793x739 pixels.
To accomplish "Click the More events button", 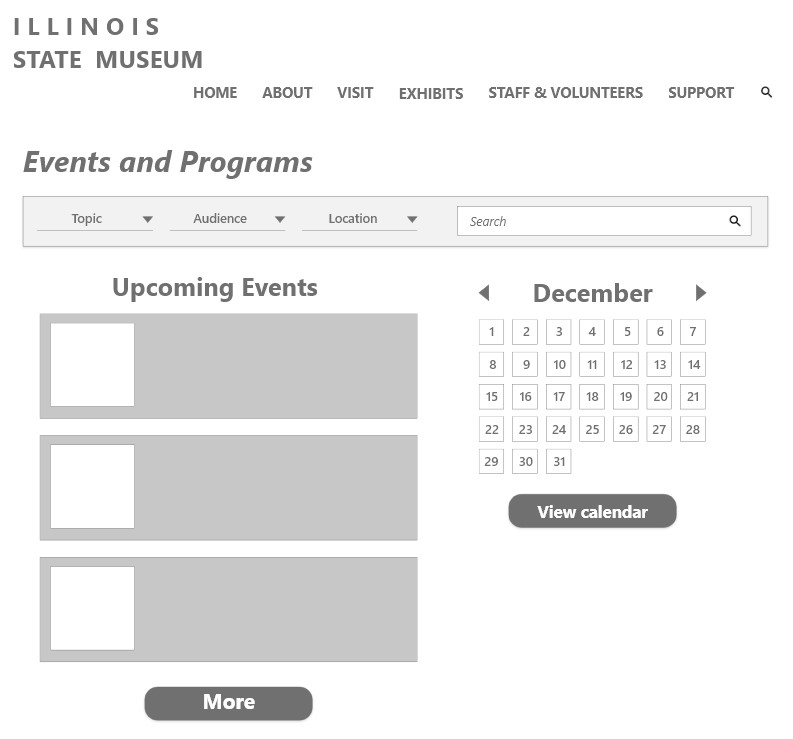I will pos(228,703).
